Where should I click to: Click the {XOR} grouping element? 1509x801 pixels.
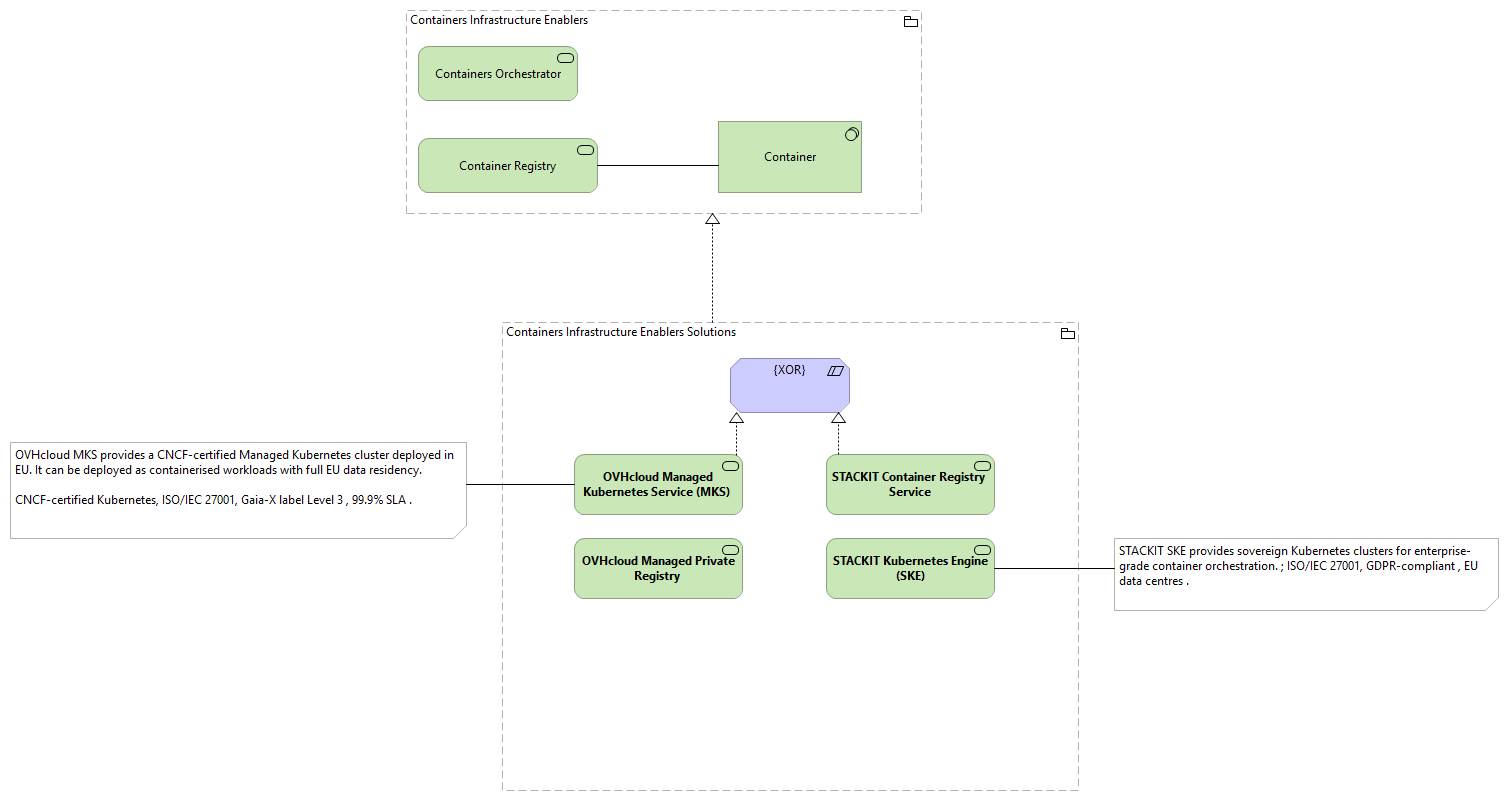[789, 385]
